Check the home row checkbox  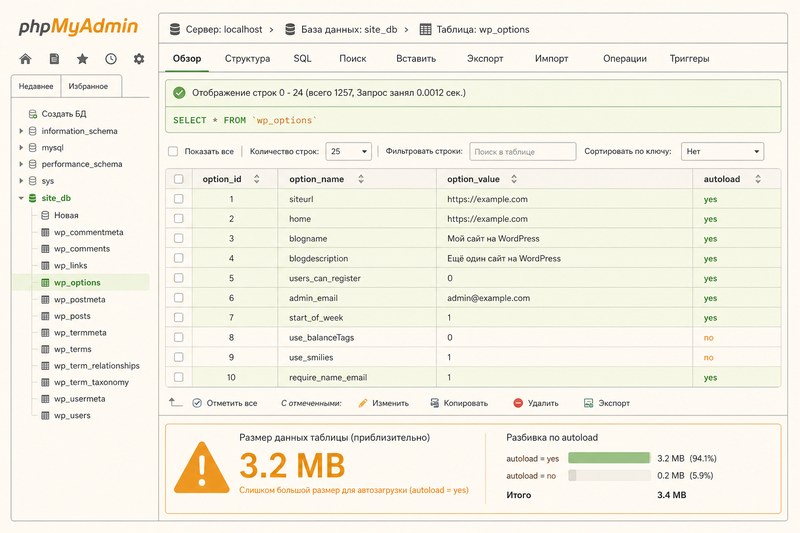pyautogui.click(x=179, y=218)
